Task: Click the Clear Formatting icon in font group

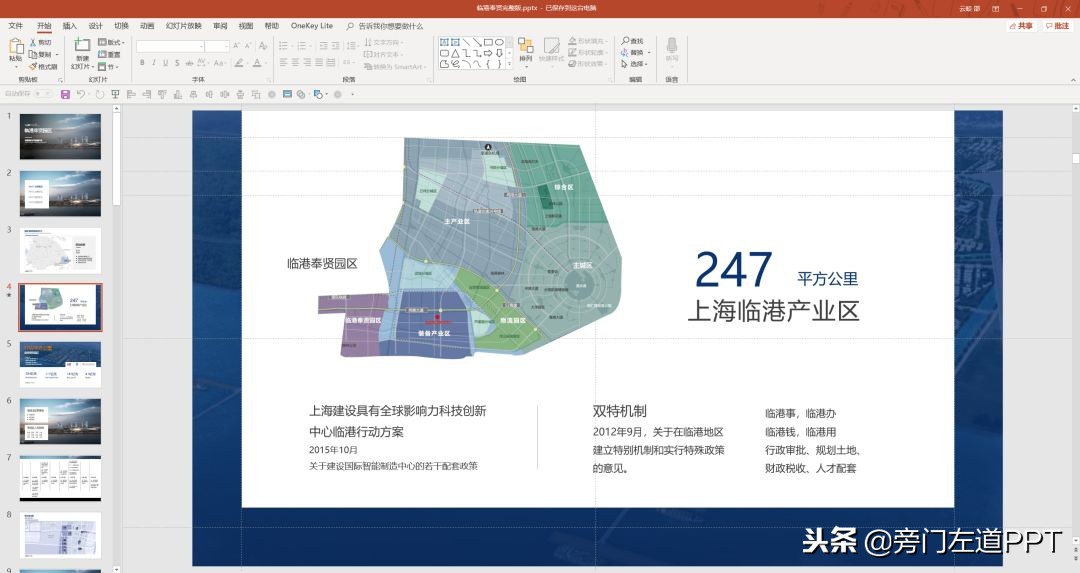Action: click(x=263, y=45)
